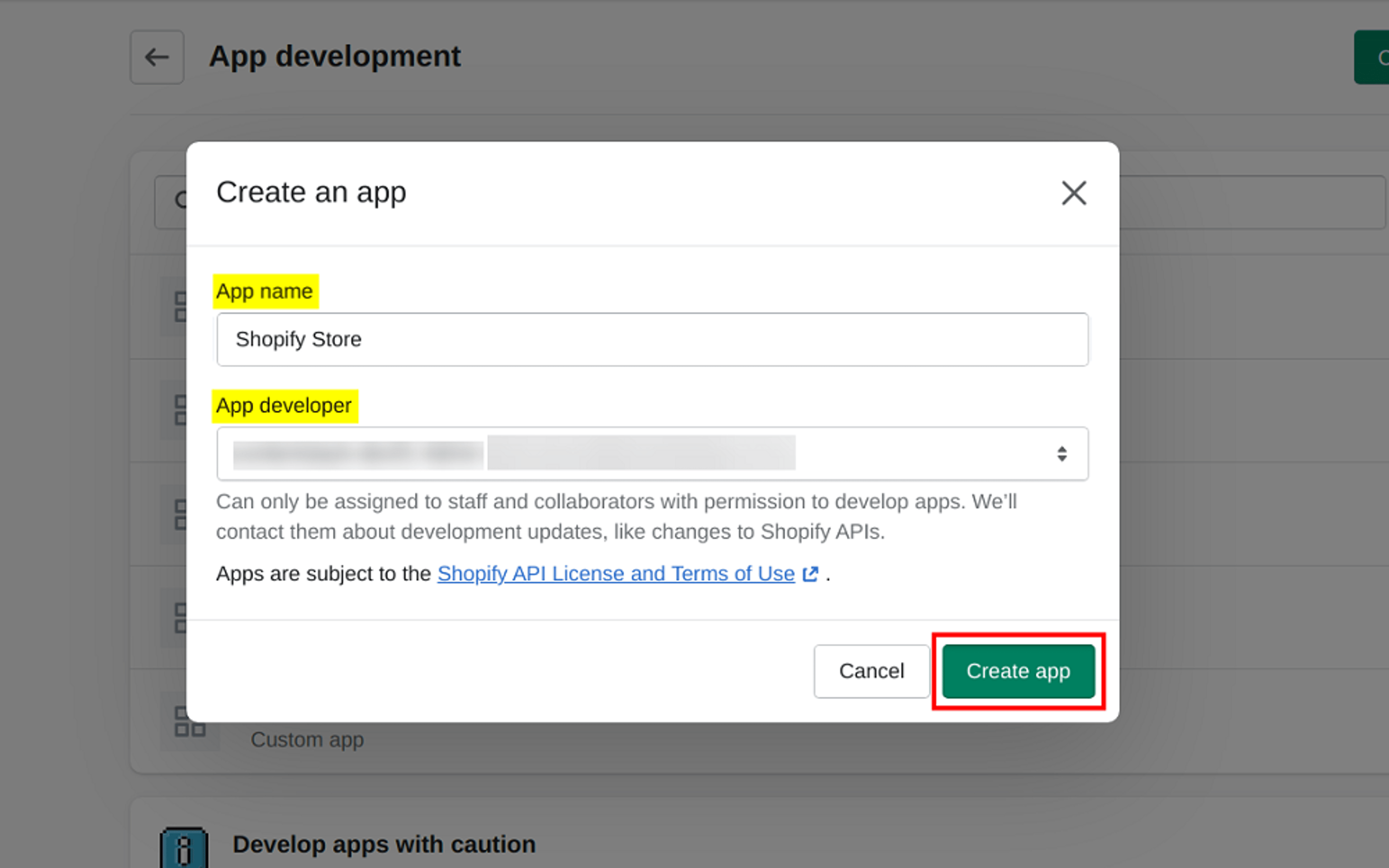Click the external link icon after Terms of Use
This screenshot has width=1389, height=868.
click(810, 574)
